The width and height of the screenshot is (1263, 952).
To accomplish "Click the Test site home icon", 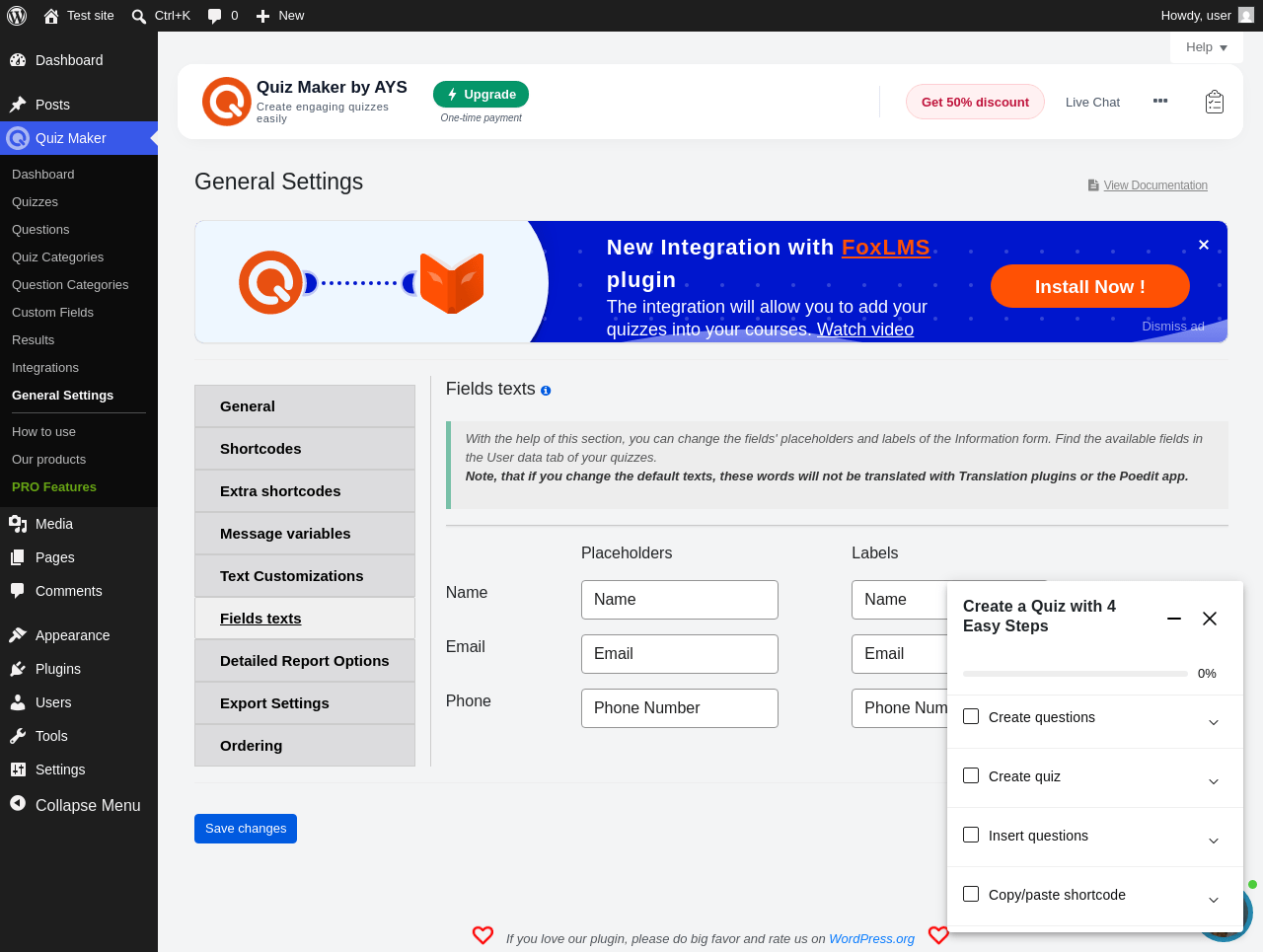I will [51, 16].
